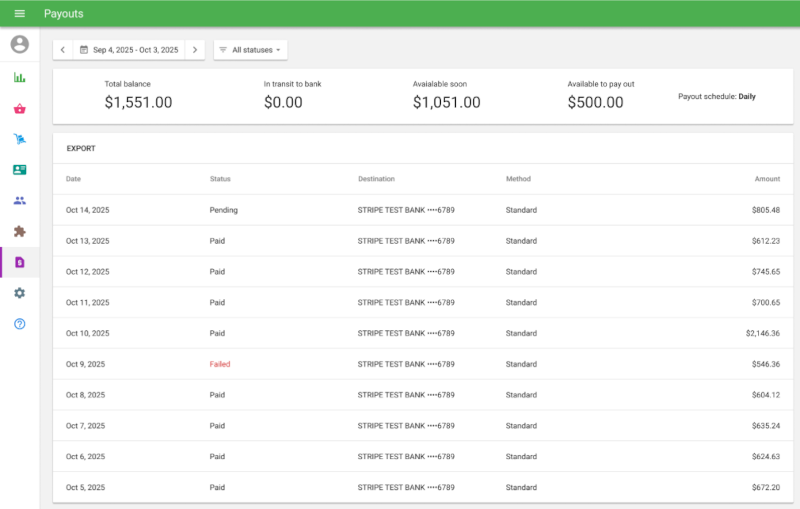Select the Oct 13, 2025 payout date
This screenshot has height=509, width=800.
[87, 241]
